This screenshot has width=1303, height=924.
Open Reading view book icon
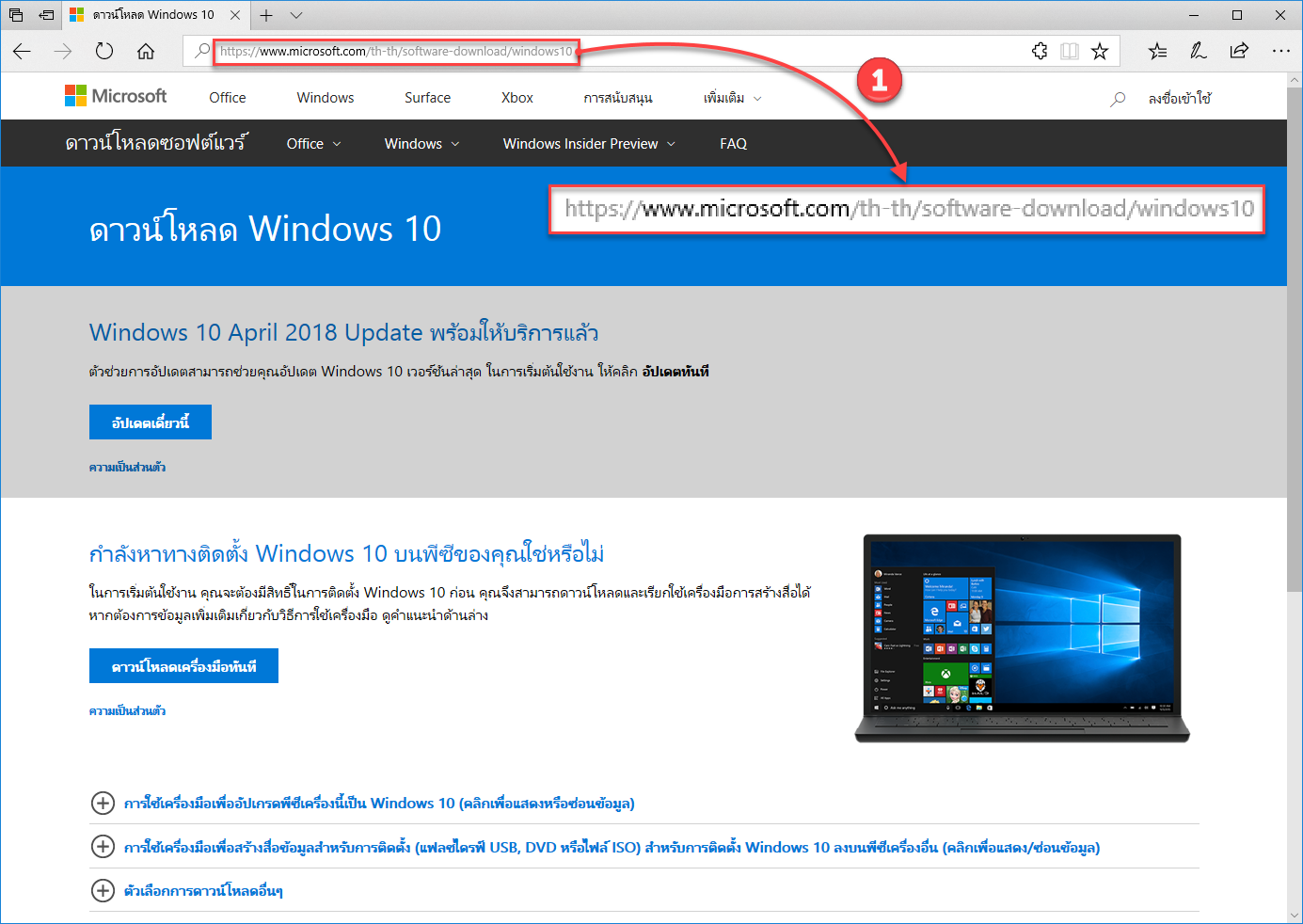point(1070,52)
